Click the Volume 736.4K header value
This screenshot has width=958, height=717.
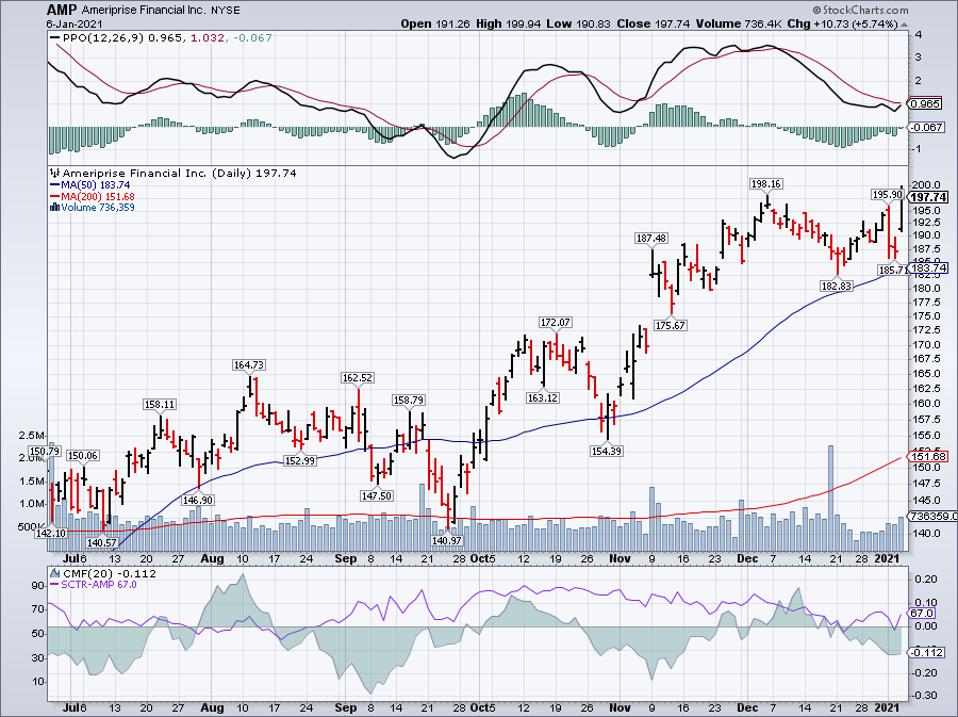[x=738, y=24]
